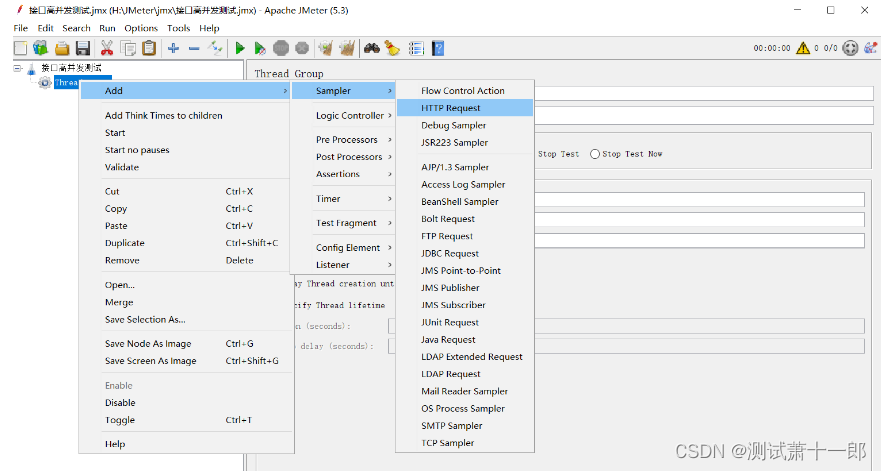Open the Run menu
Image resolution: width=881 pixels, height=471 pixels.
(x=107, y=28)
